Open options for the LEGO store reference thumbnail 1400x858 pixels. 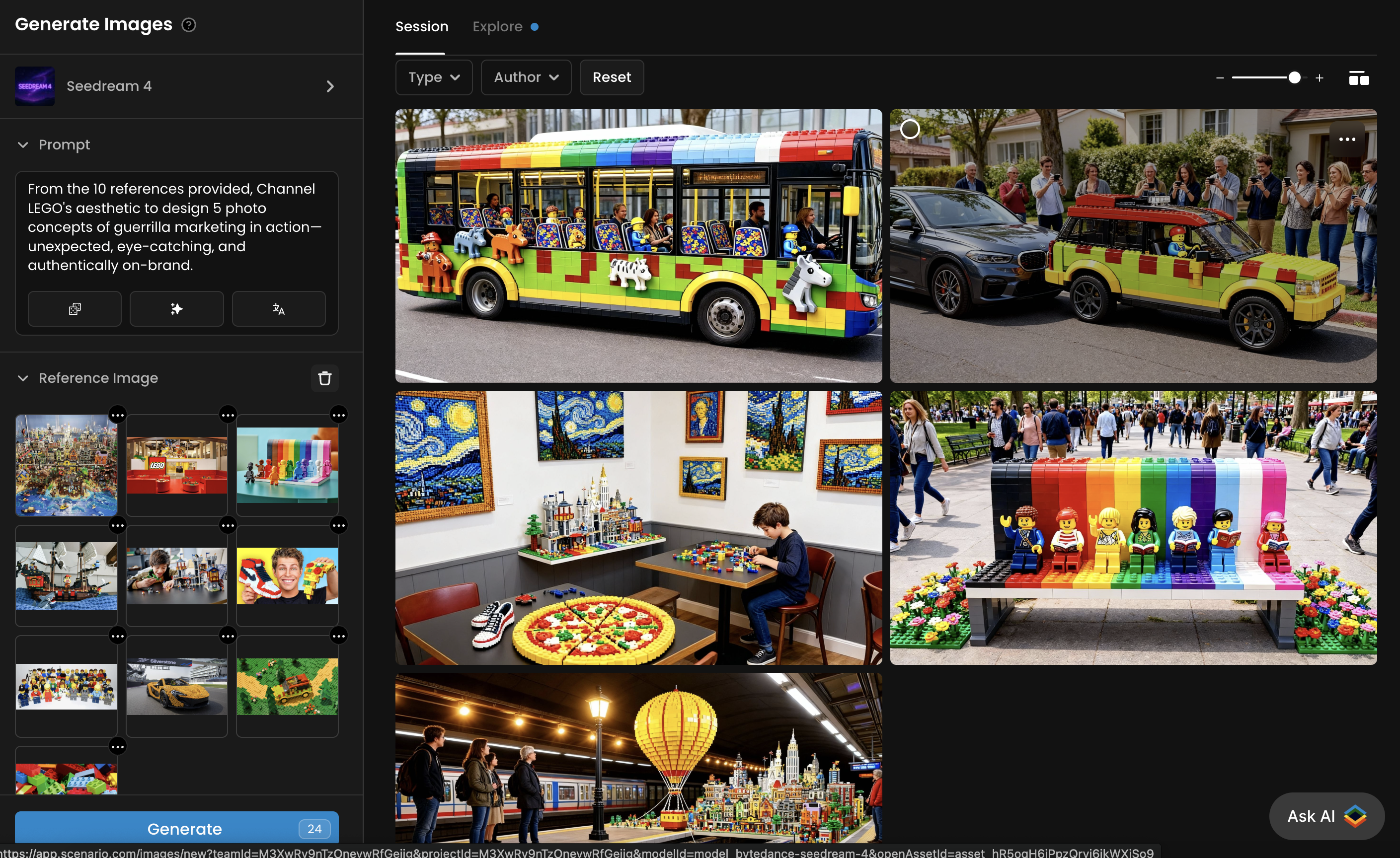228,415
